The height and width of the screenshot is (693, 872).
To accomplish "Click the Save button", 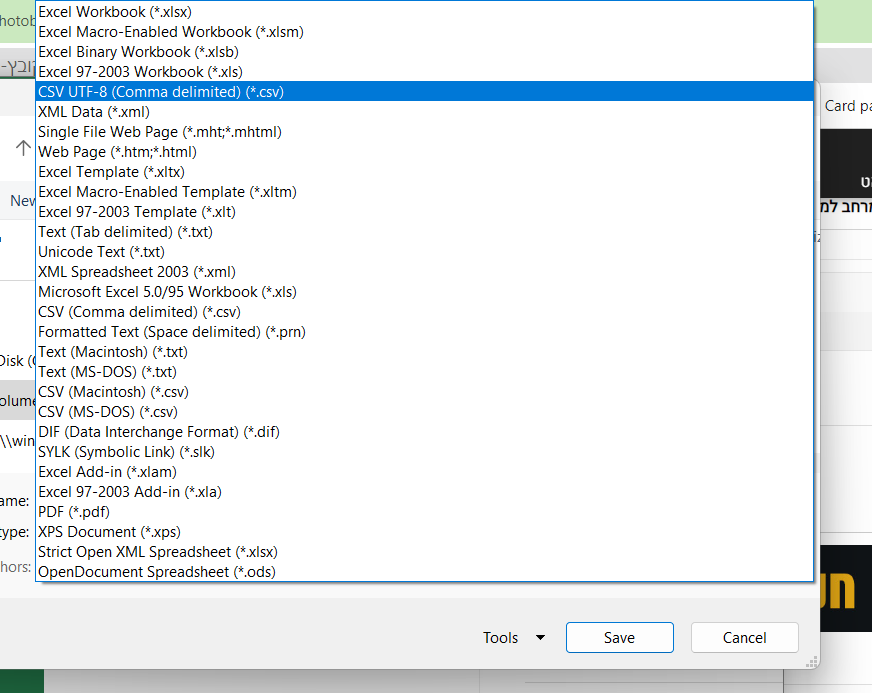I will pyautogui.click(x=619, y=638).
